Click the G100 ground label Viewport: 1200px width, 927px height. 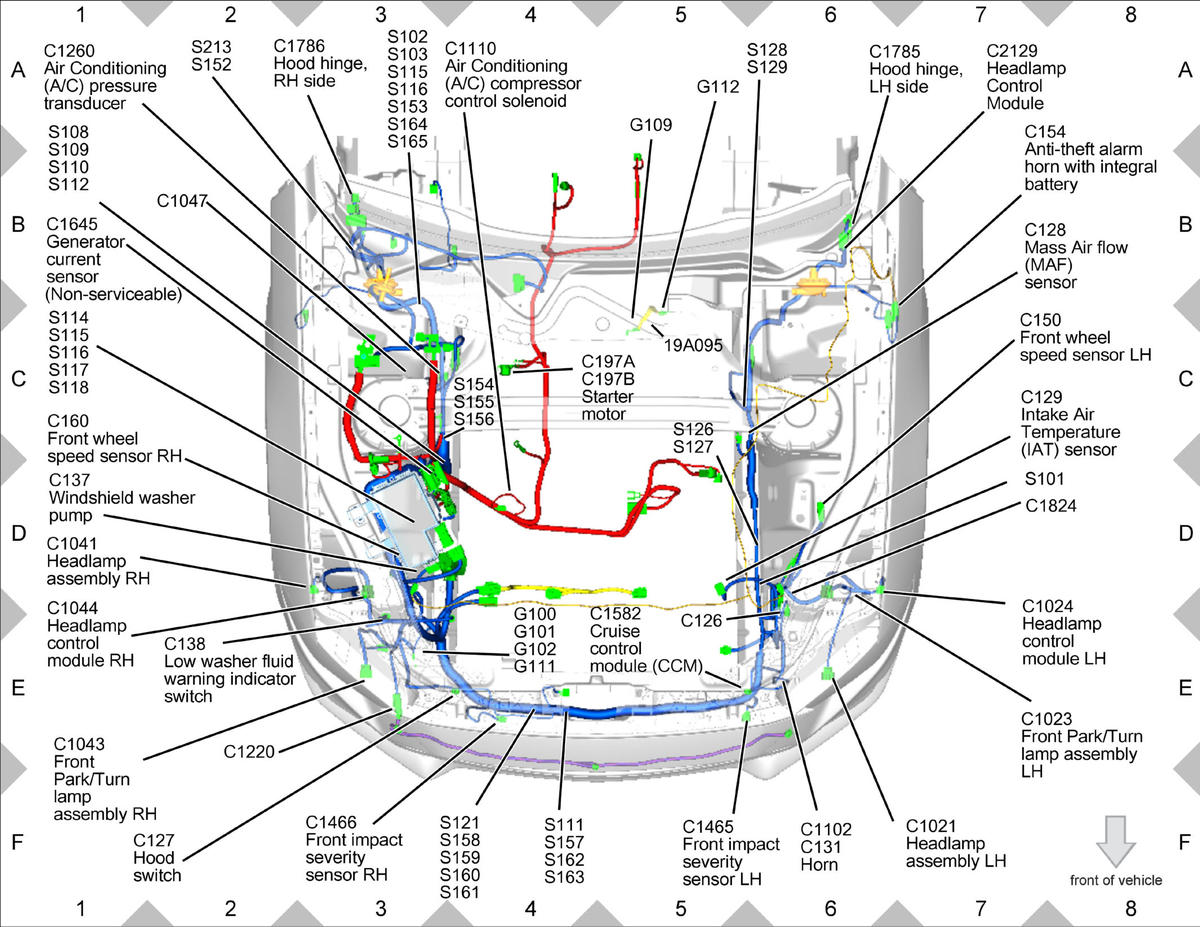coord(533,612)
